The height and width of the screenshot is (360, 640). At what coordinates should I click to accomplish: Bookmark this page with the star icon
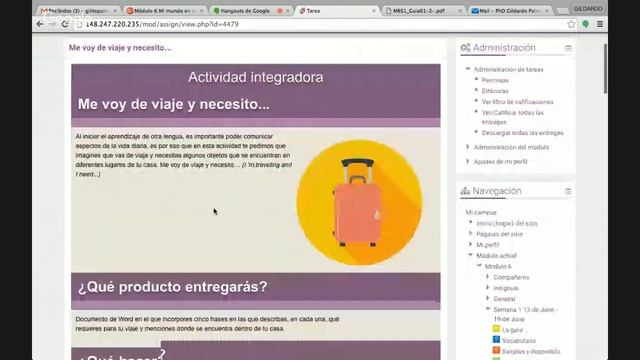[571, 24]
